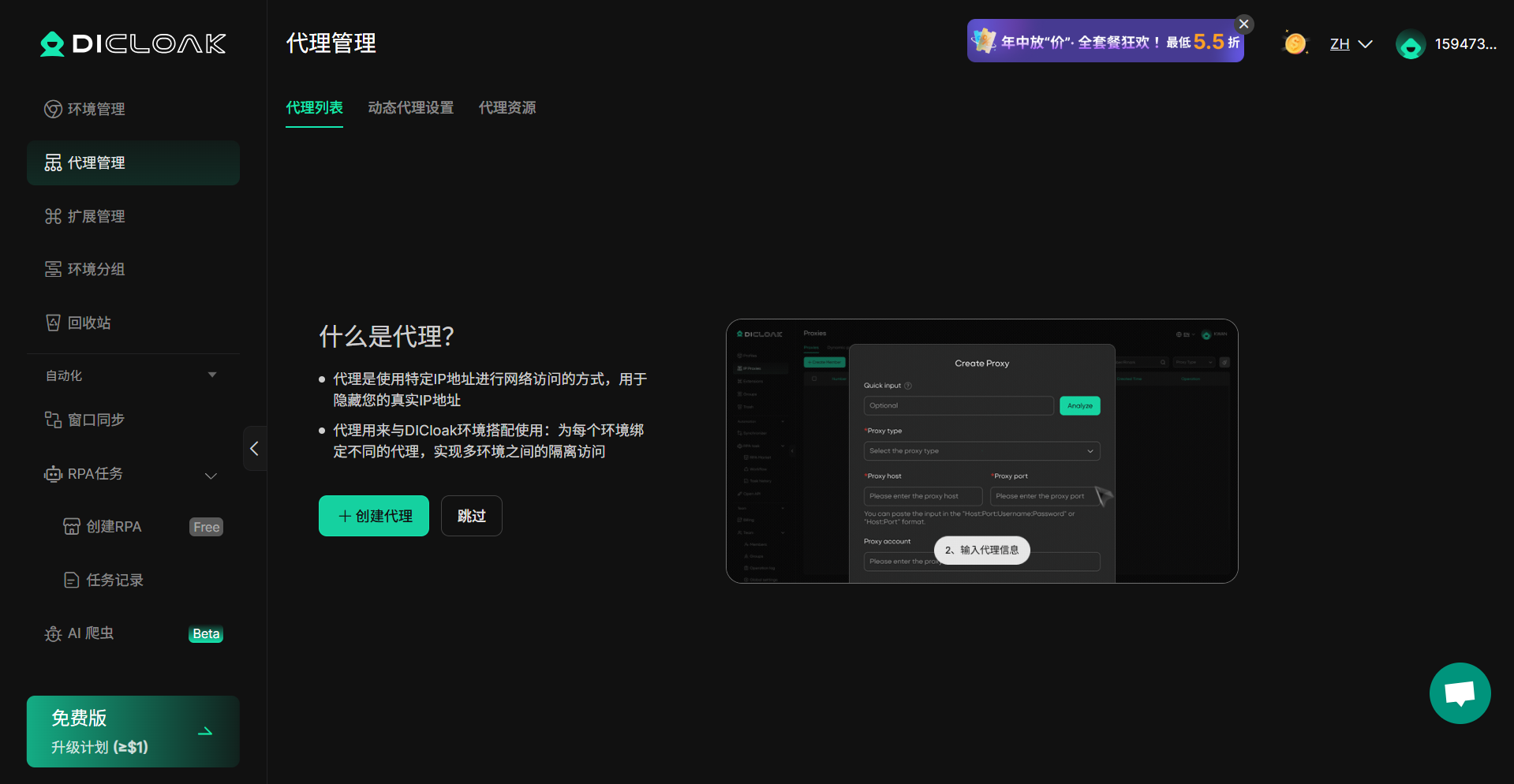Click the 什么是代理? heading

pyautogui.click(x=387, y=337)
